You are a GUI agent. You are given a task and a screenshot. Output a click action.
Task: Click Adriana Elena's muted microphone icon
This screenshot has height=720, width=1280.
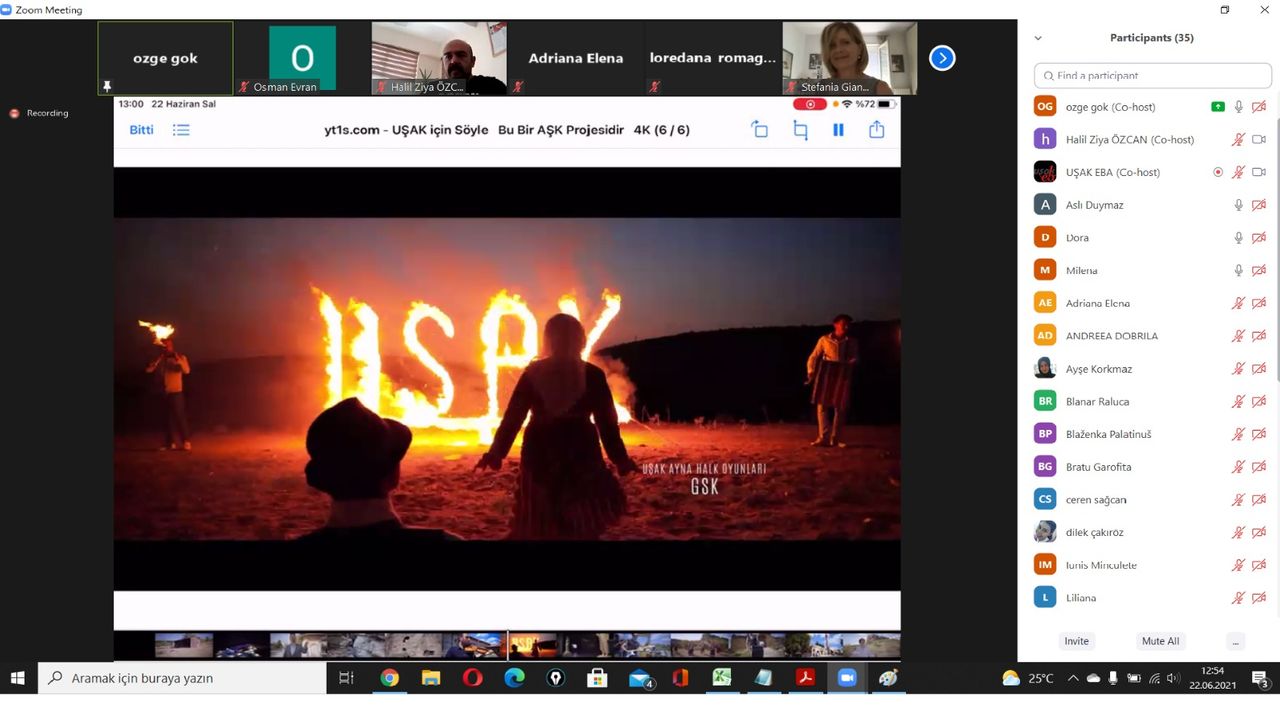point(1238,303)
